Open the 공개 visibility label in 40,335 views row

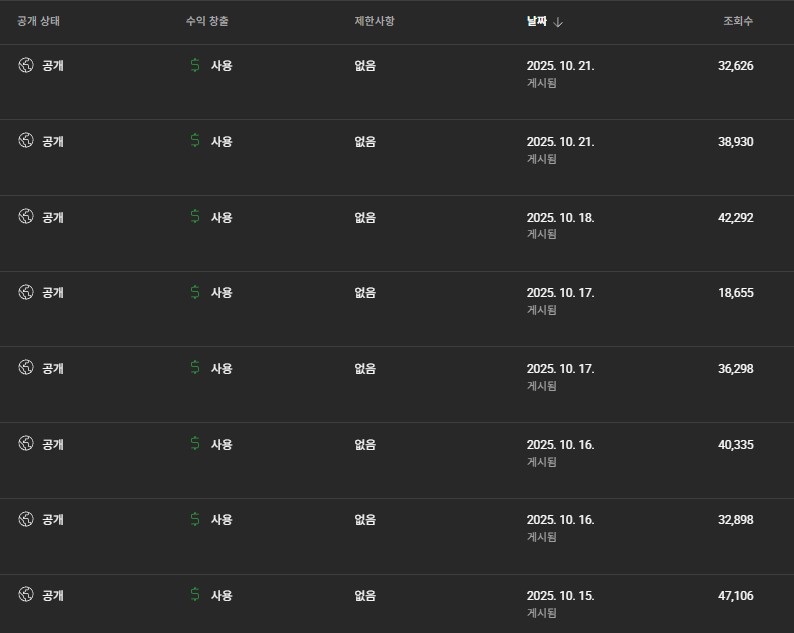(x=52, y=444)
